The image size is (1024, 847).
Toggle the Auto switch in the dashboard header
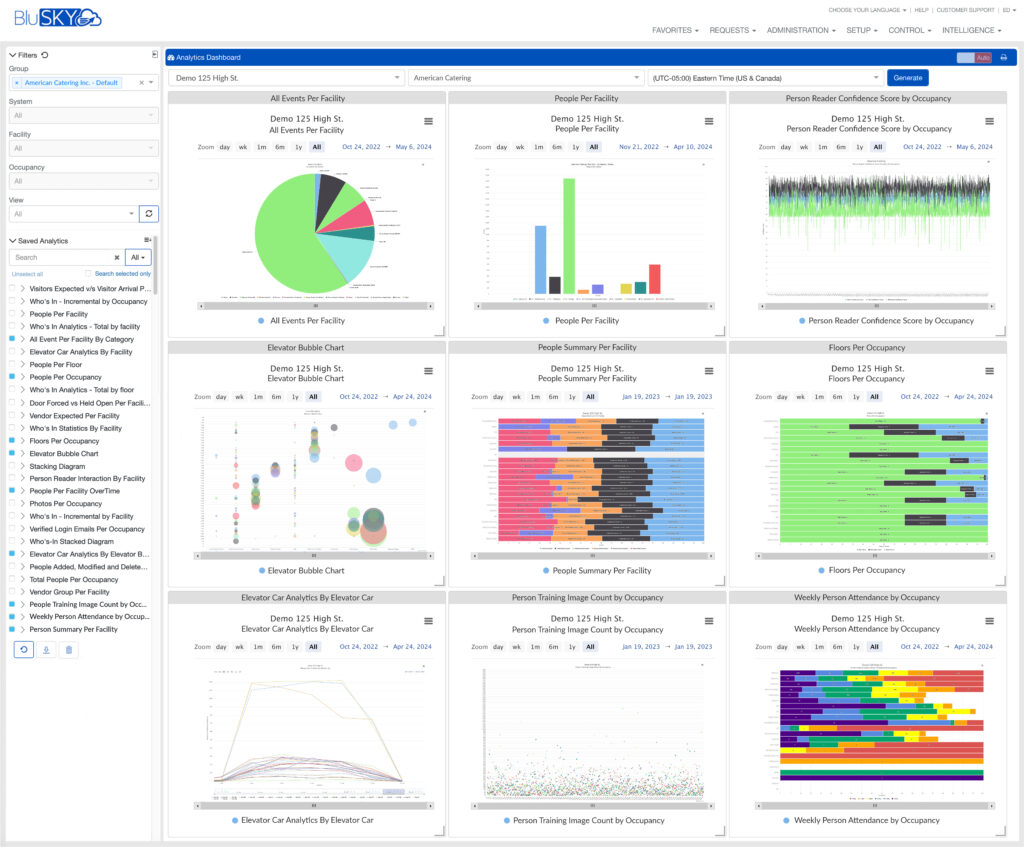[x=974, y=57]
